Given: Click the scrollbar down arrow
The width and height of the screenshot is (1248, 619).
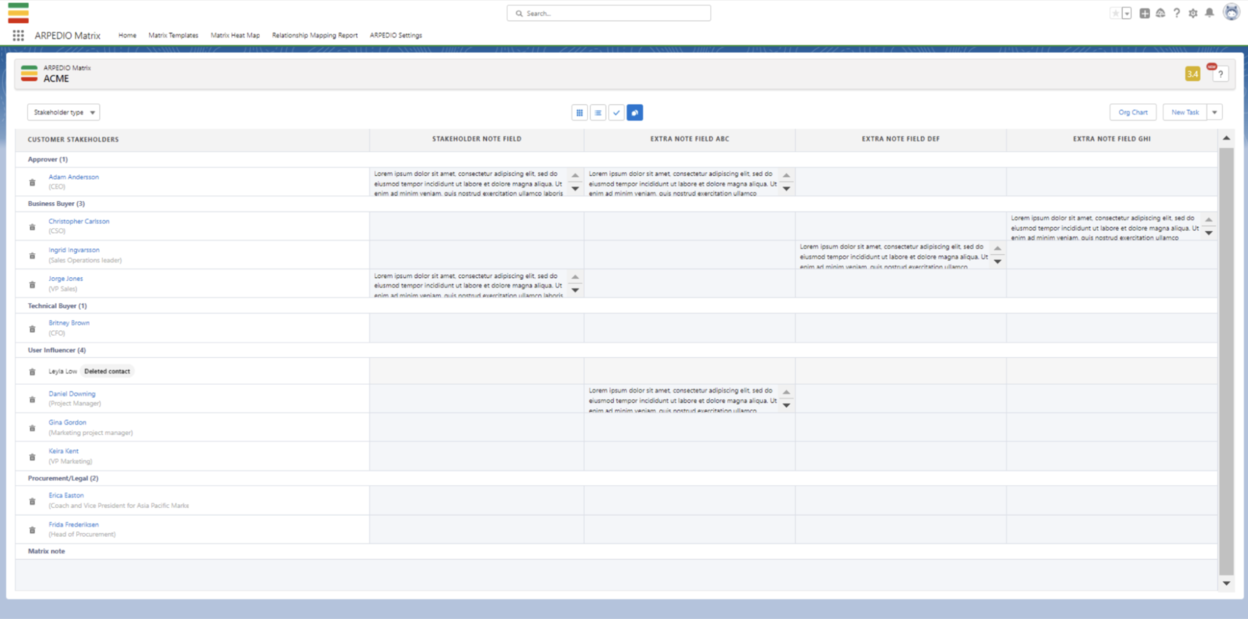Looking at the screenshot, I should 1227,583.
